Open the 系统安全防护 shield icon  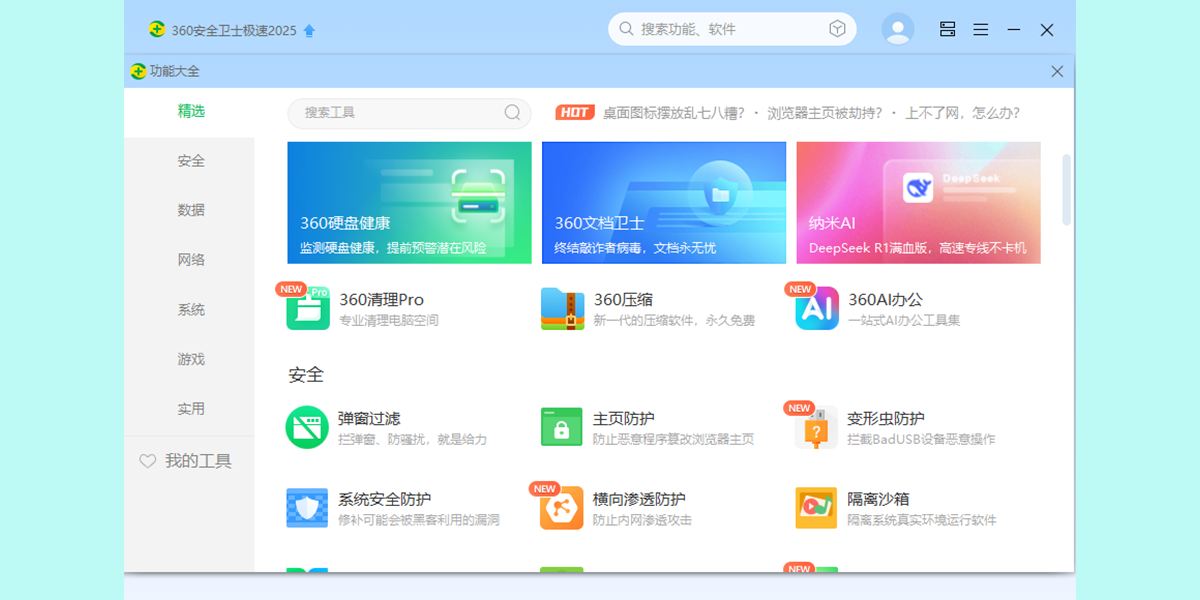tap(307, 508)
